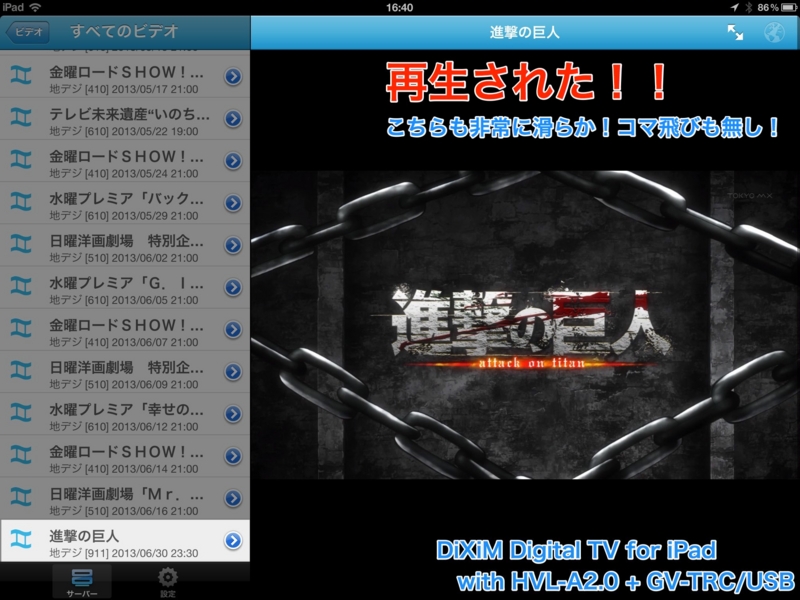Select 日曜洋画劇場「Mr. video

coord(125,498)
